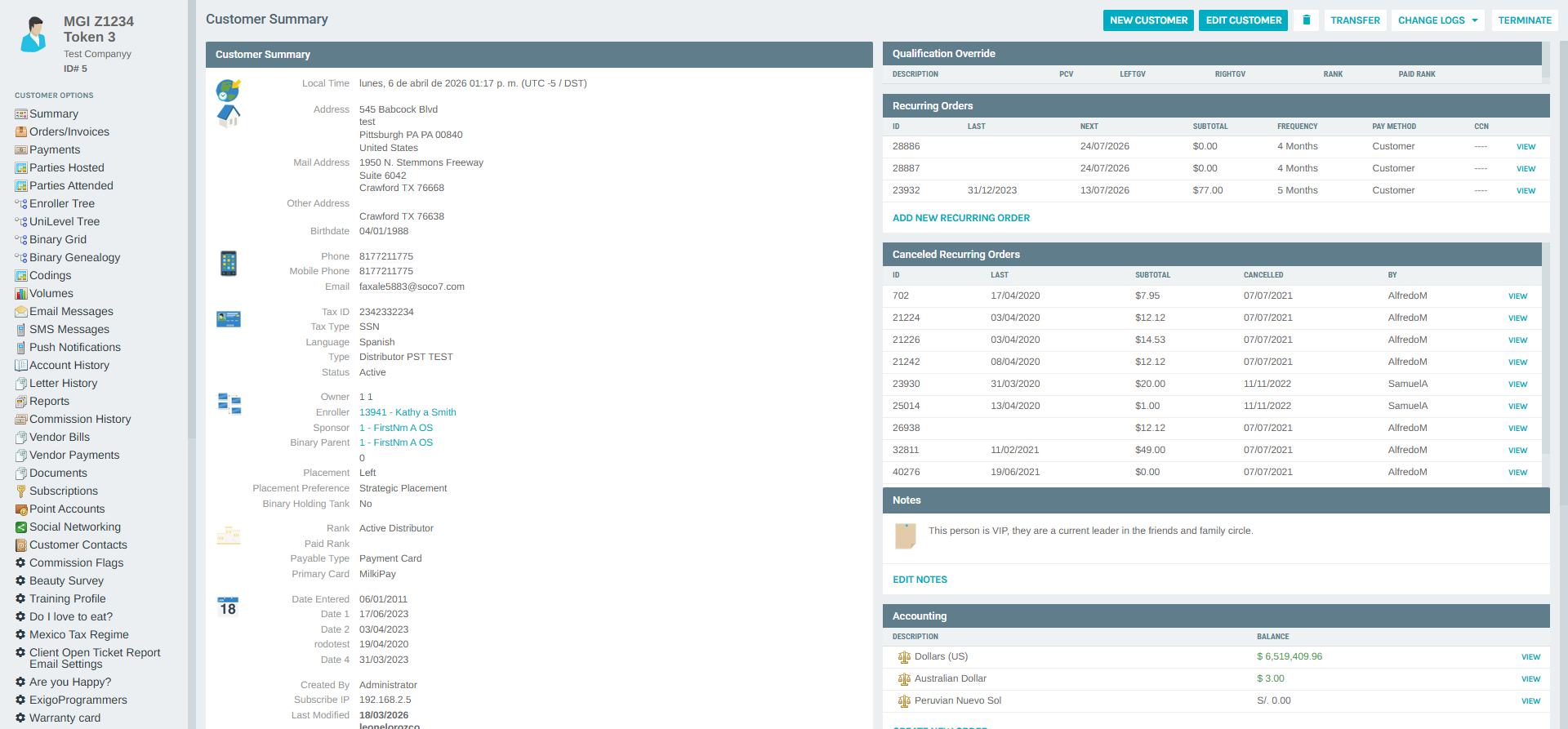Click the notes sticky note icon
This screenshot has height=729, width=1568.
pyautogui.click(x=905, y=536)
